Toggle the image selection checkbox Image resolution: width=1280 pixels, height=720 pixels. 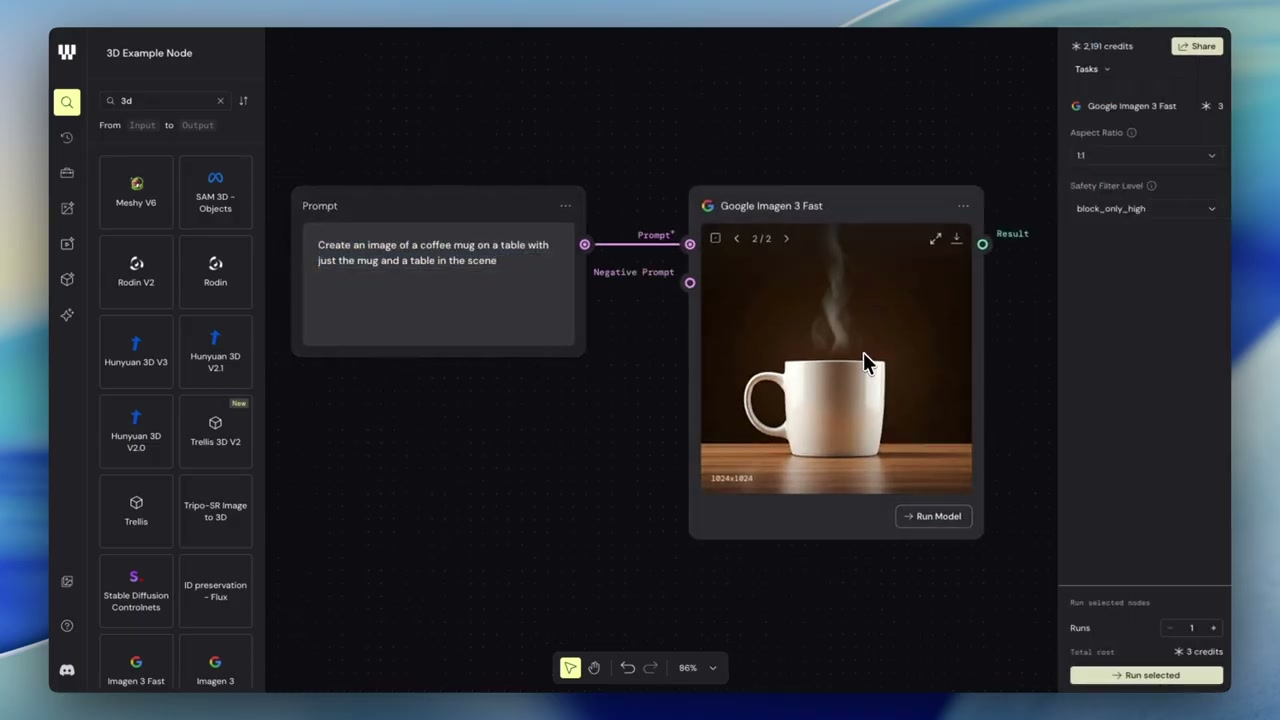715,238
